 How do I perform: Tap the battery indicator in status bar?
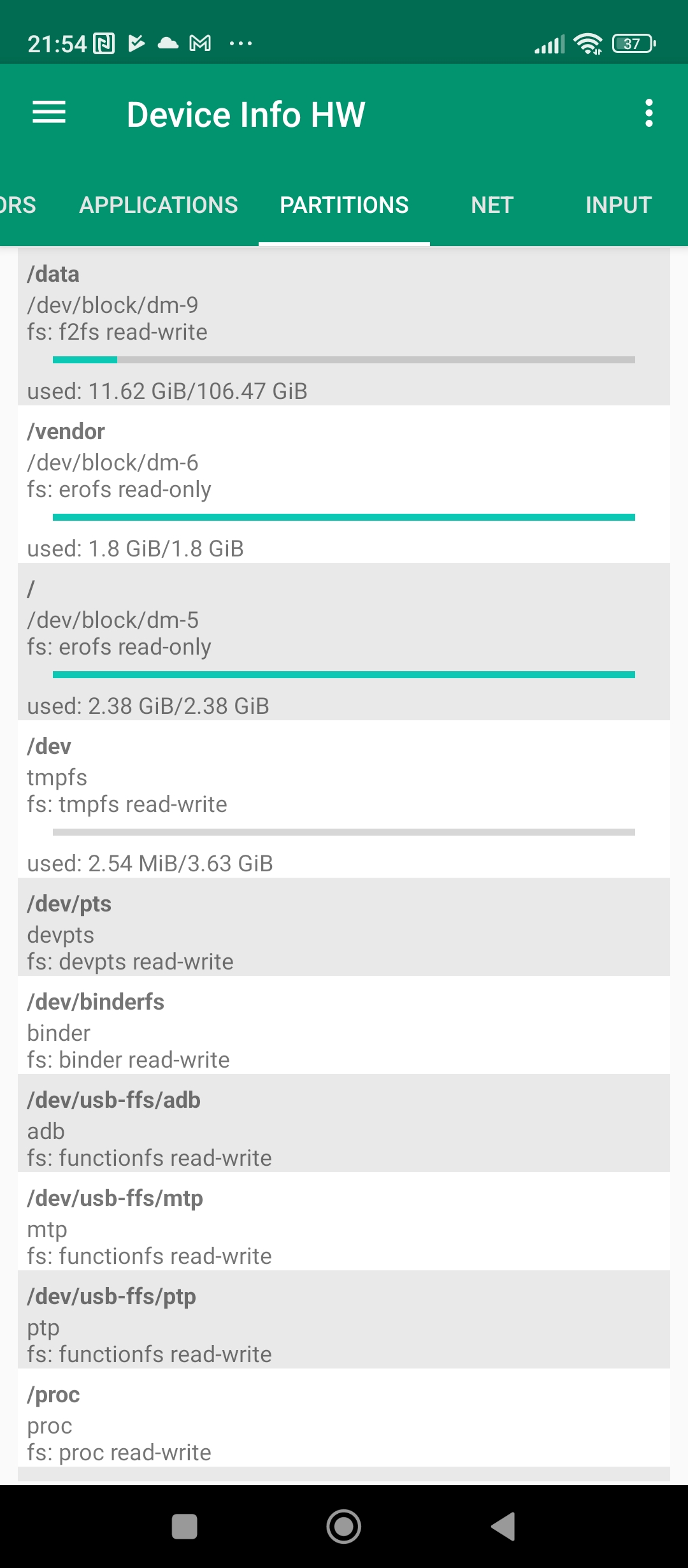(633, 43)
